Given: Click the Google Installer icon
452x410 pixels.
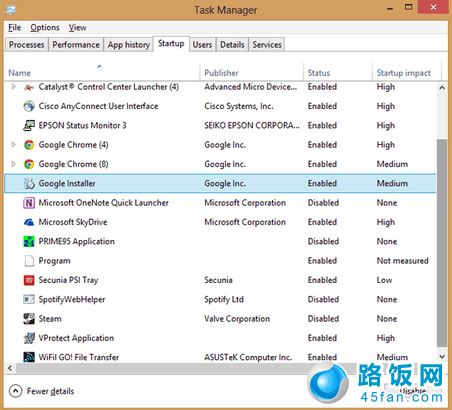Looking at the screenshot, I should [29, 184].
